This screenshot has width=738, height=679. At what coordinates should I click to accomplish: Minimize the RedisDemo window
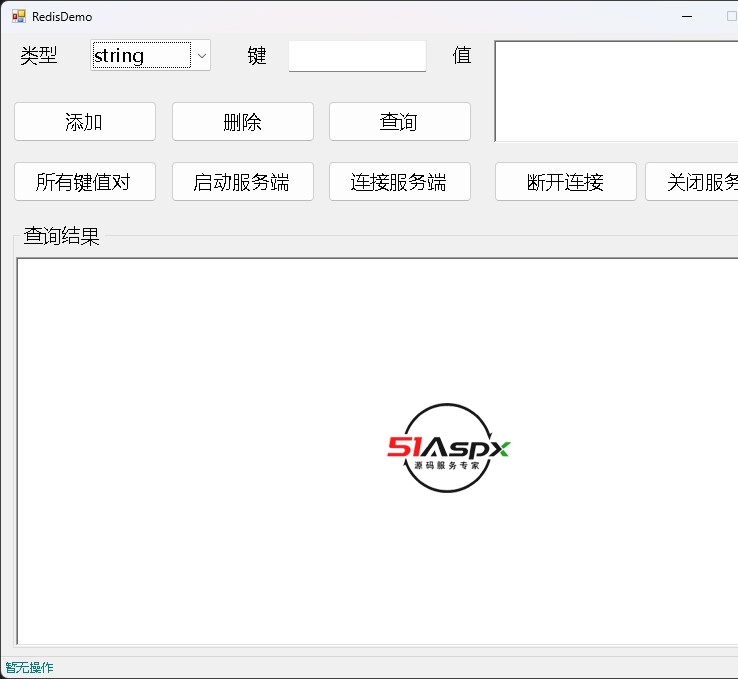(x=687, y=16)
